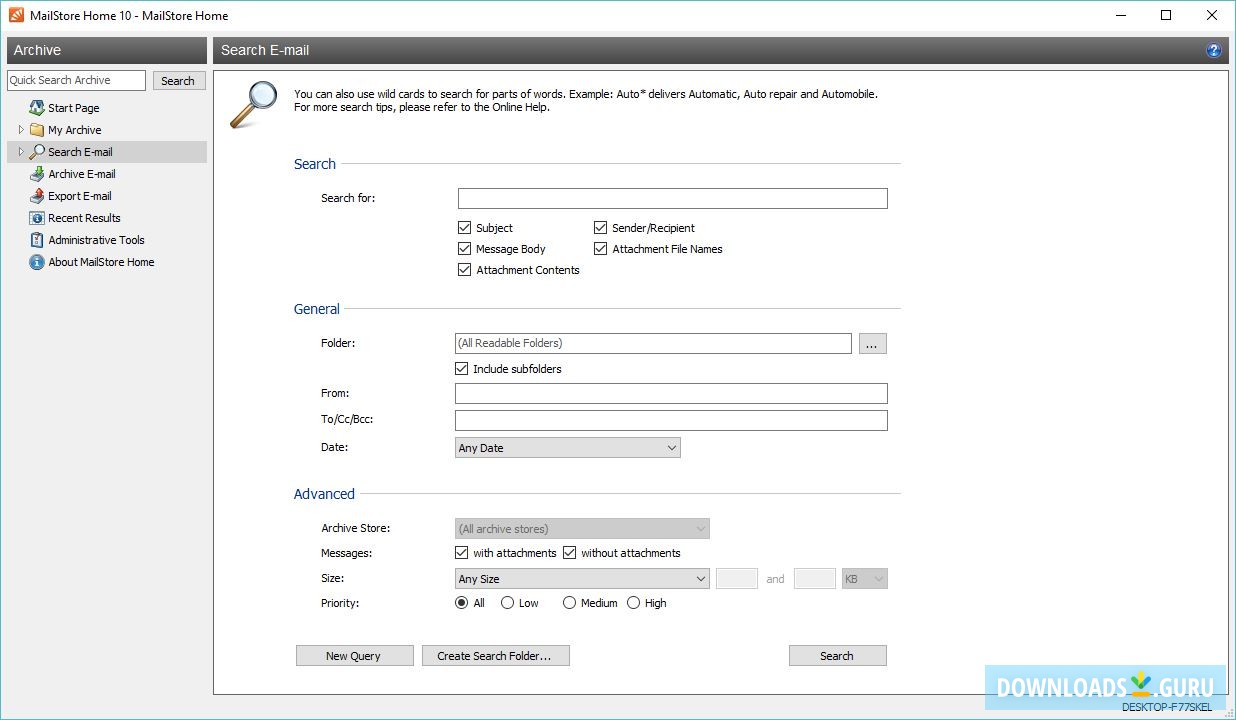Click the Archive E-mail icon
The height and width of the screenshot is (720, 1236).
[37, 174]
